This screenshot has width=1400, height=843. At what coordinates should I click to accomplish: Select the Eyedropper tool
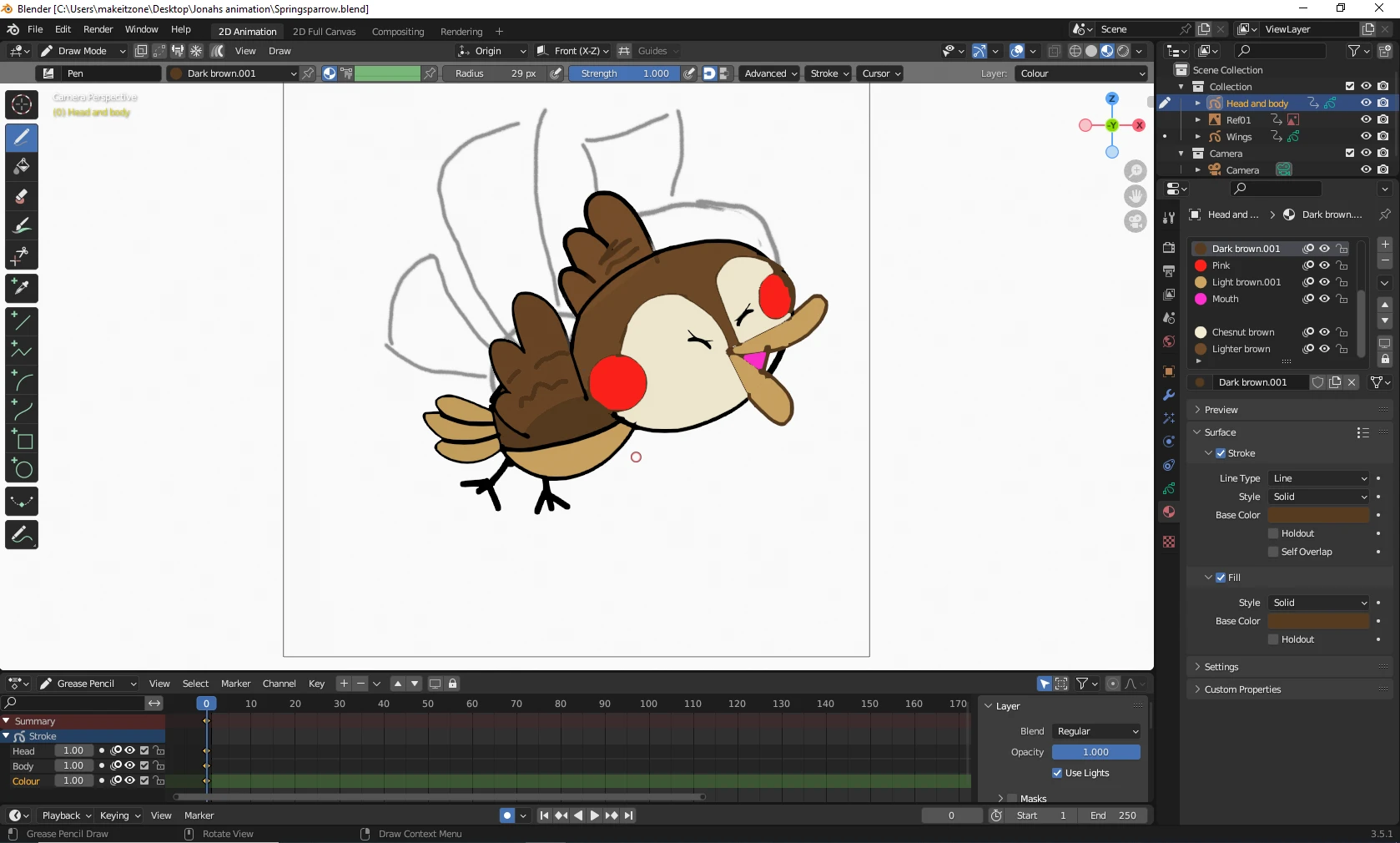click(x=22, y=288)
